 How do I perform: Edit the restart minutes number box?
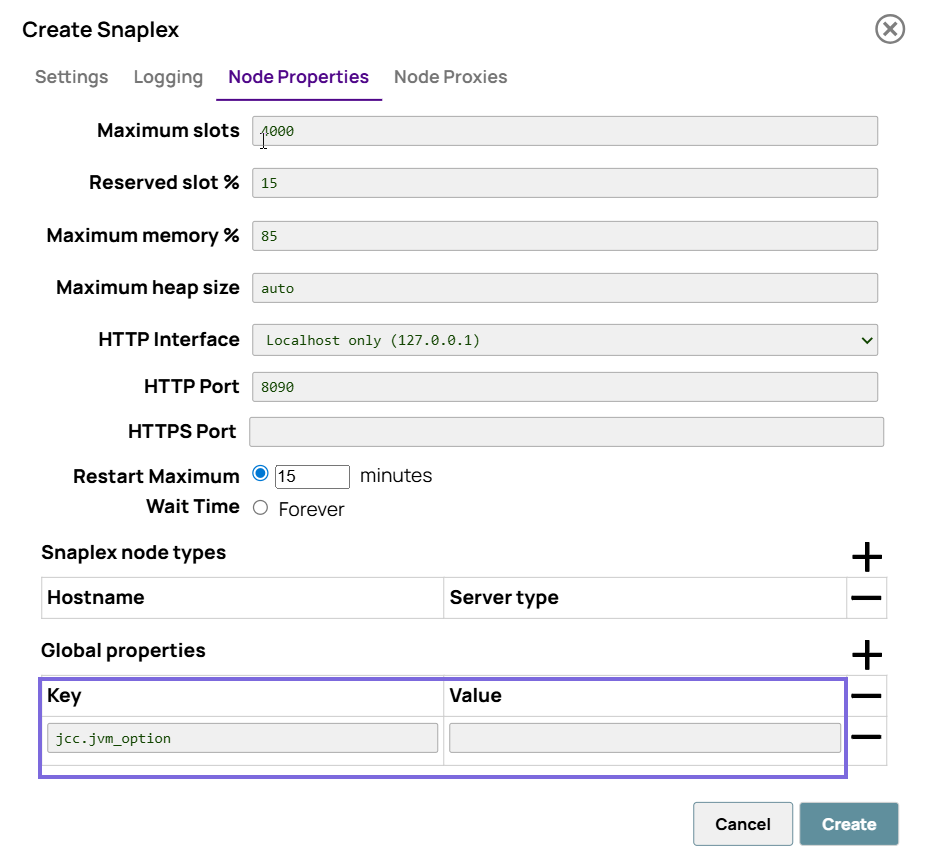click(312, 476)
